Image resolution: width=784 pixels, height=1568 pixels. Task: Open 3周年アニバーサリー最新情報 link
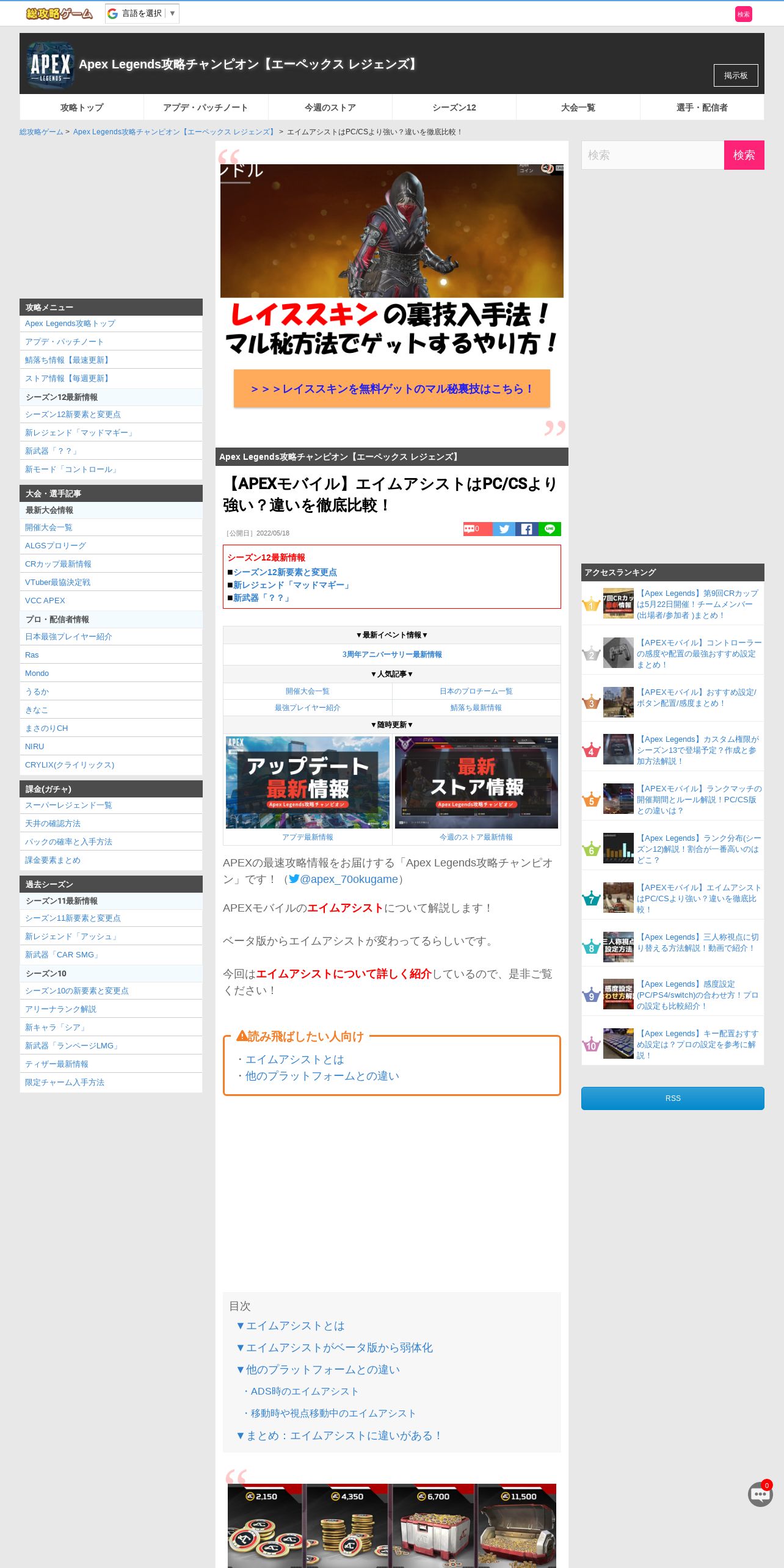tap(392, 655)
